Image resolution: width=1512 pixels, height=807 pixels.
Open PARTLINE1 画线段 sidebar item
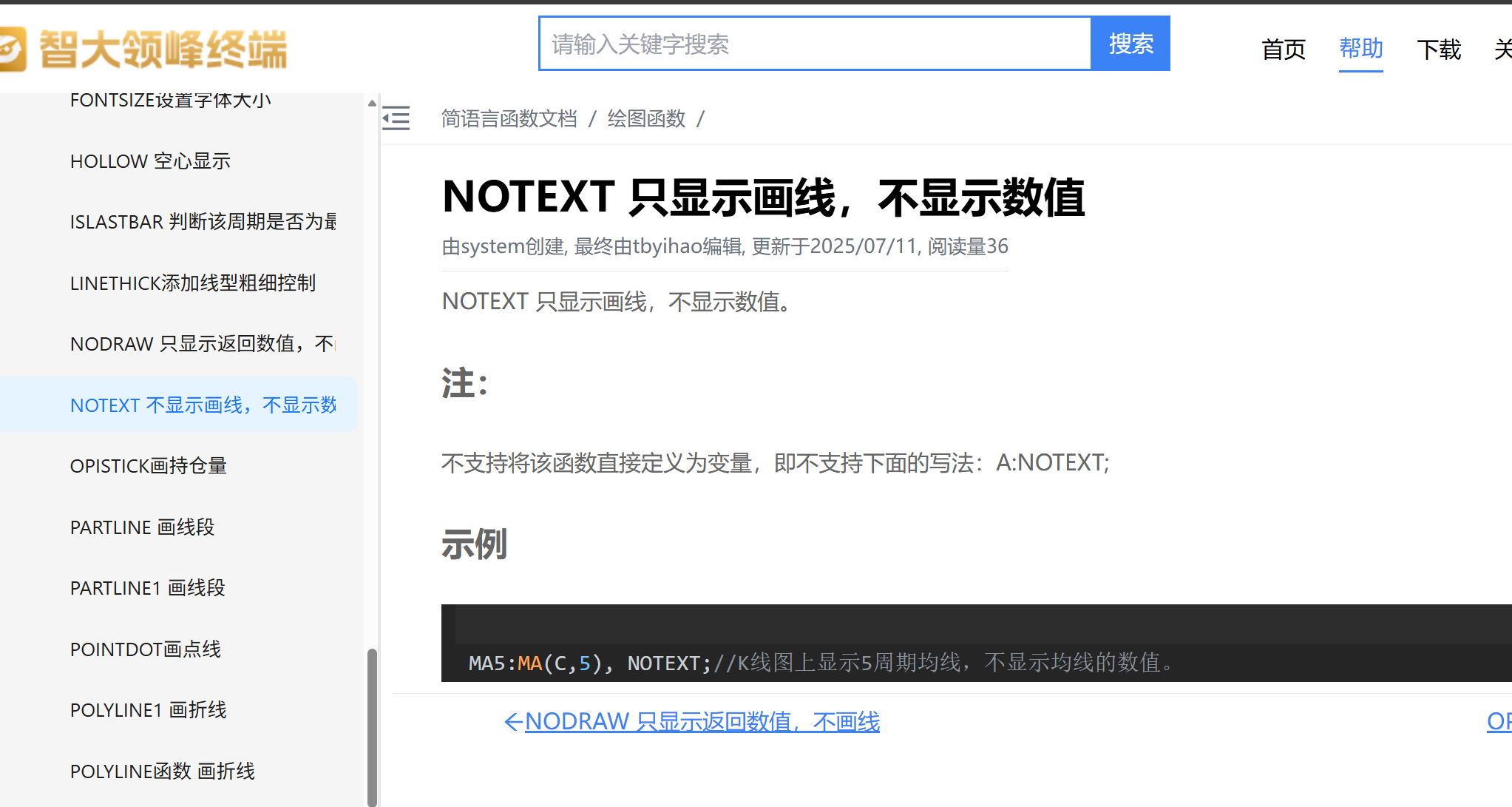coord(147,588)
